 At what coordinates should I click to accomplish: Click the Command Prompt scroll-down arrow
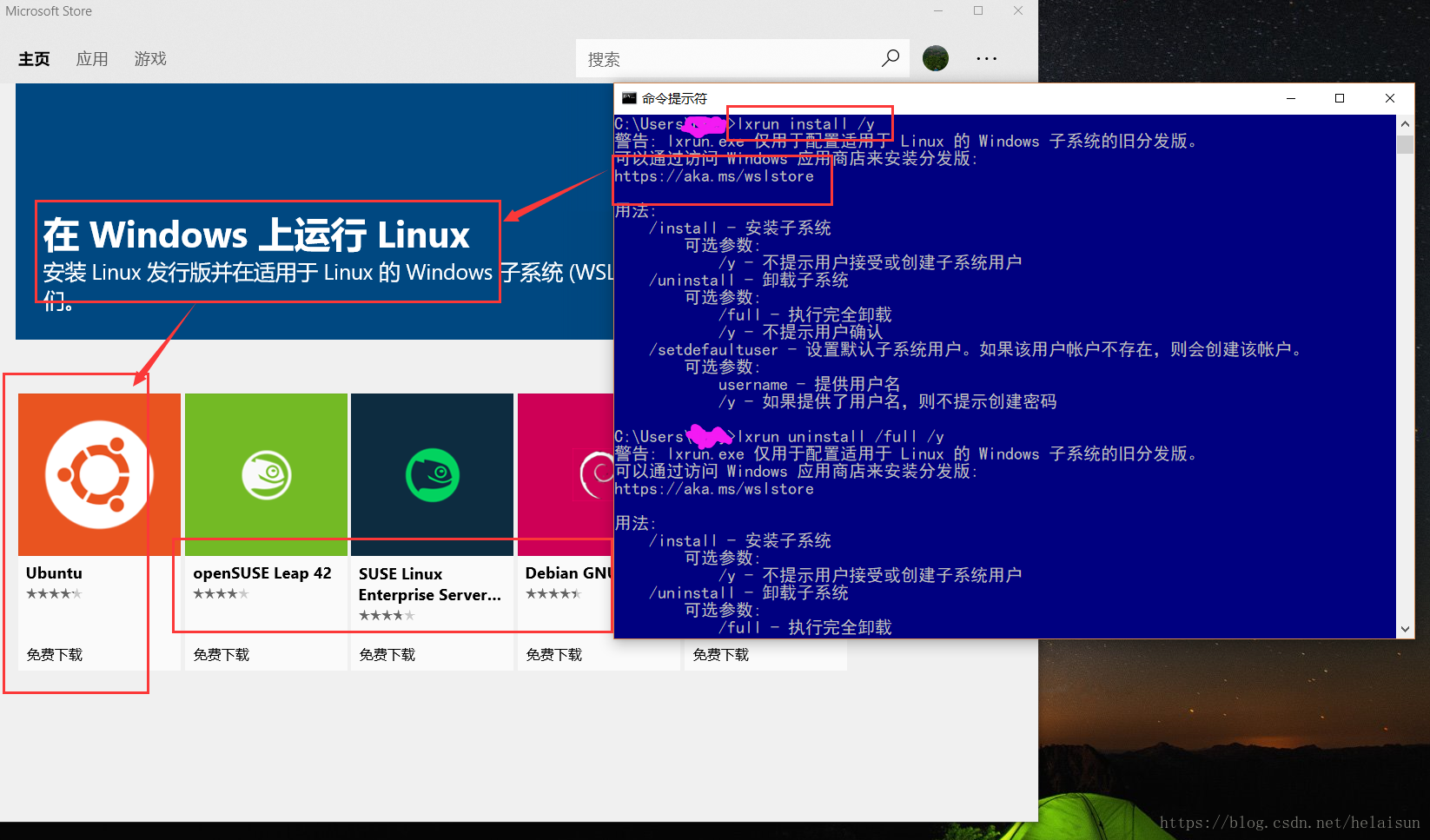click(x=1406, y=630)
